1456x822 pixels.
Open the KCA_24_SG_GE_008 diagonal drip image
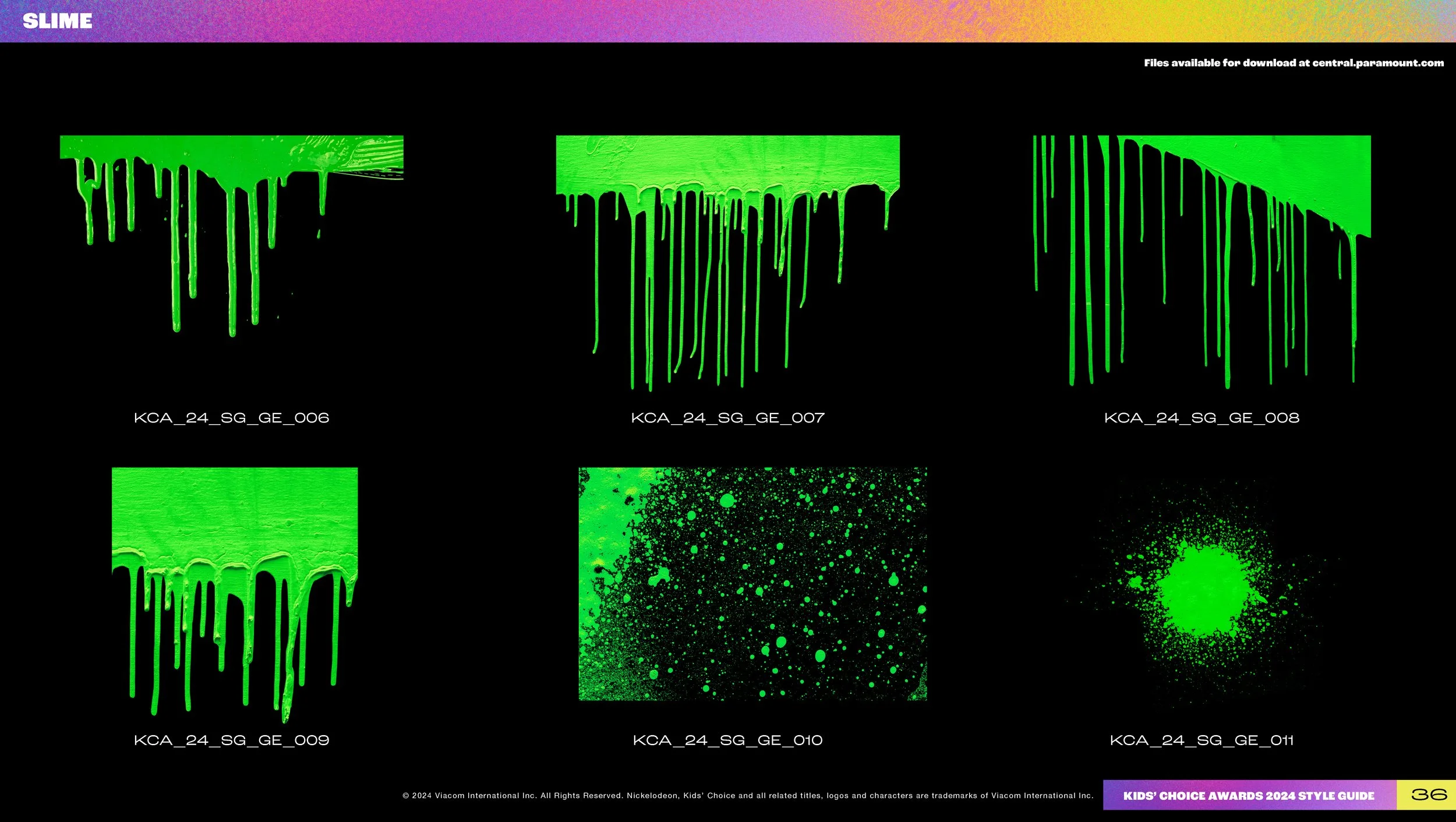1201,262
